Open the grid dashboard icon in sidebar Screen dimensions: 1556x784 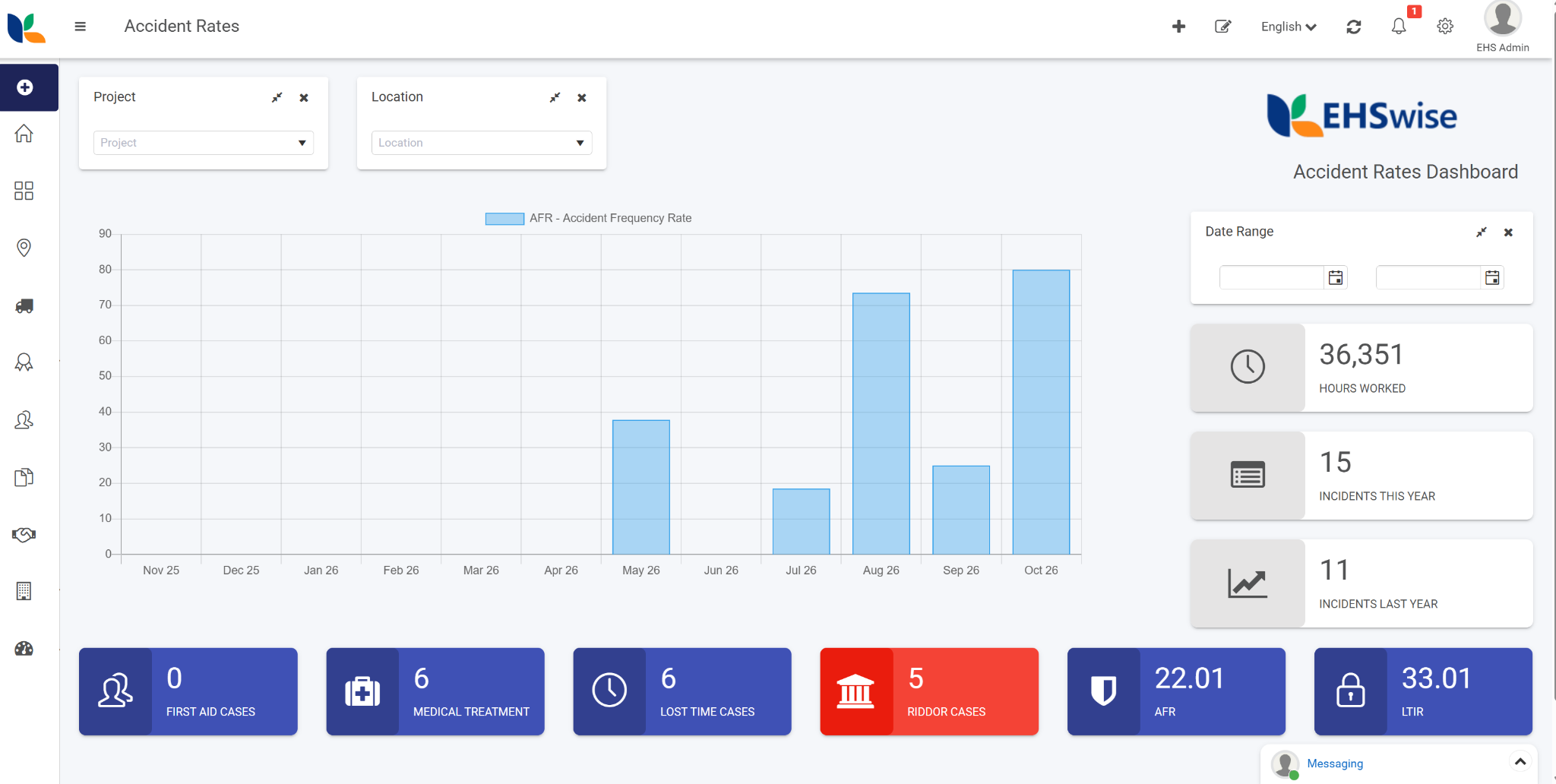24,191
